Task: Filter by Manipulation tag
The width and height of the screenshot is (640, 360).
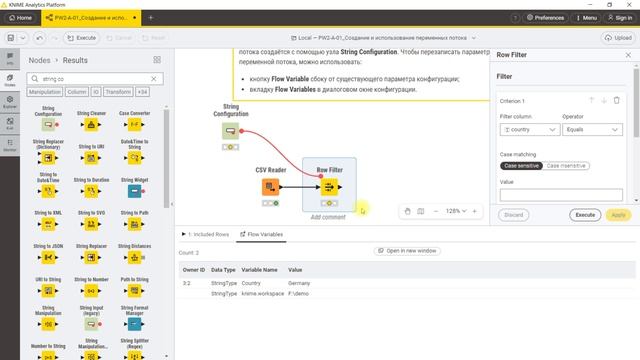Action: 45,92
